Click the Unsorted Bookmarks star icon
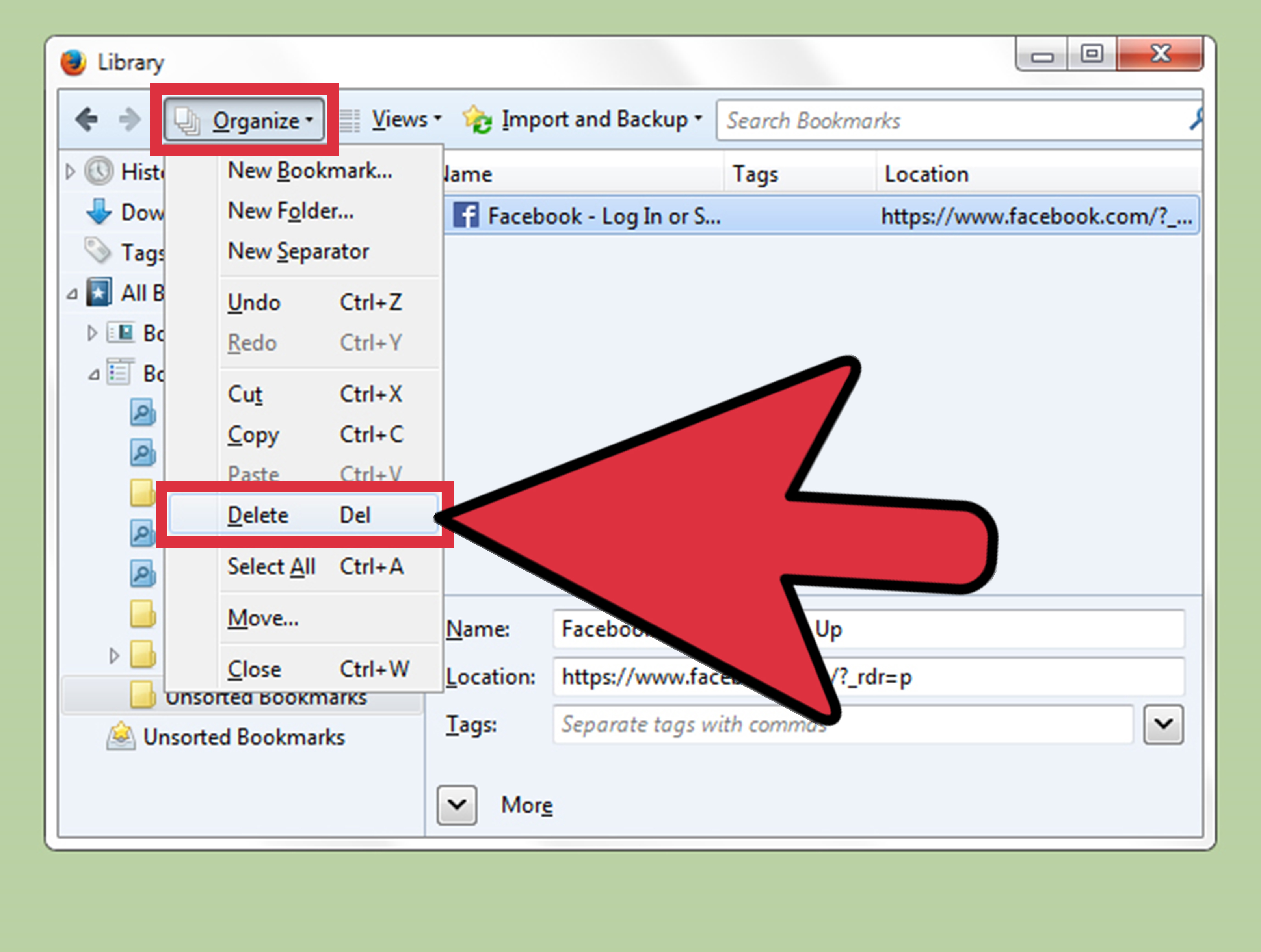Image resolution: width=1261 pixels, height=952 pixels. (x=120, y=736)
